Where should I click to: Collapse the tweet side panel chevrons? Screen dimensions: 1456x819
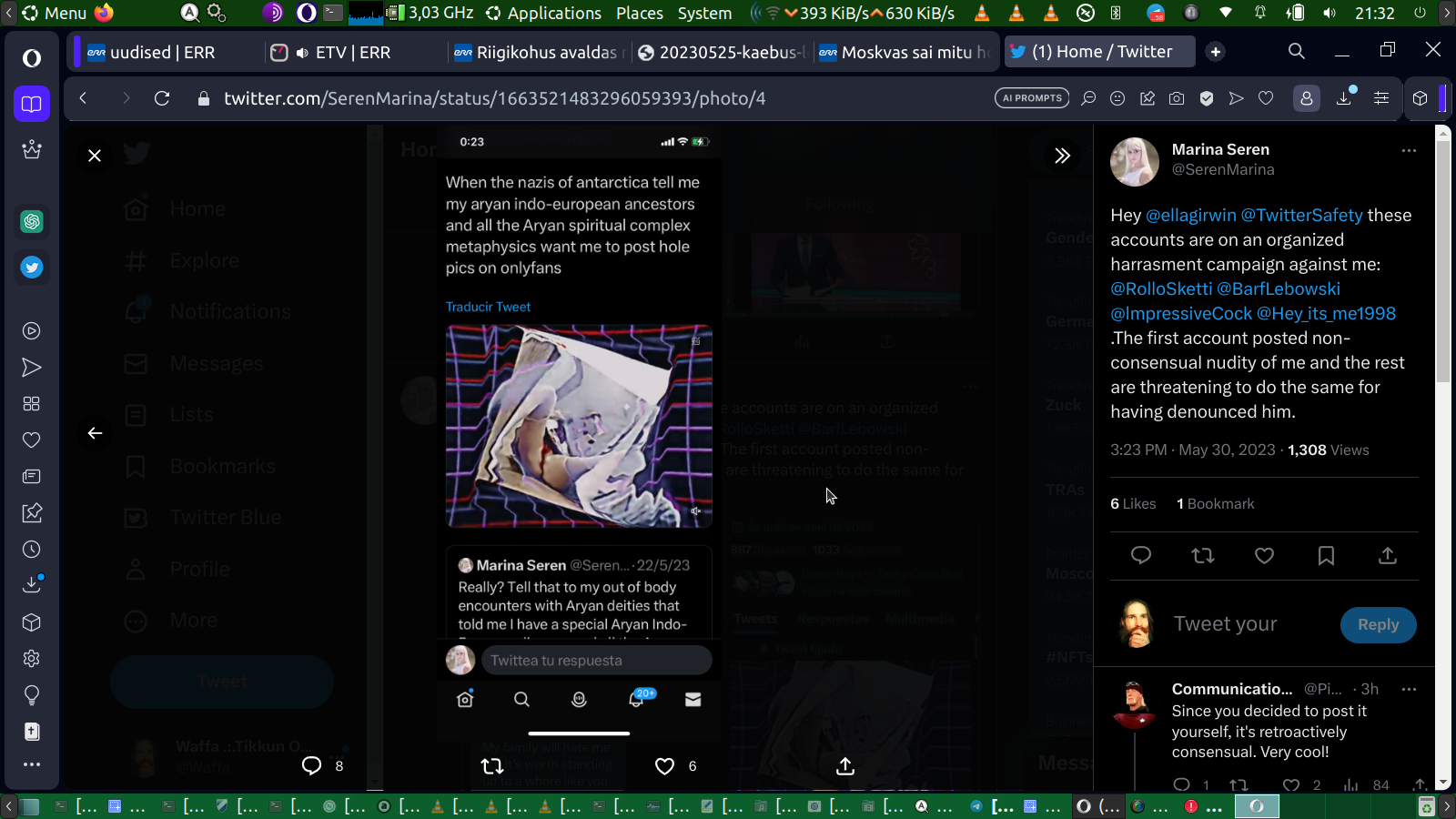pyautogui.click(x=1062, y=156)
